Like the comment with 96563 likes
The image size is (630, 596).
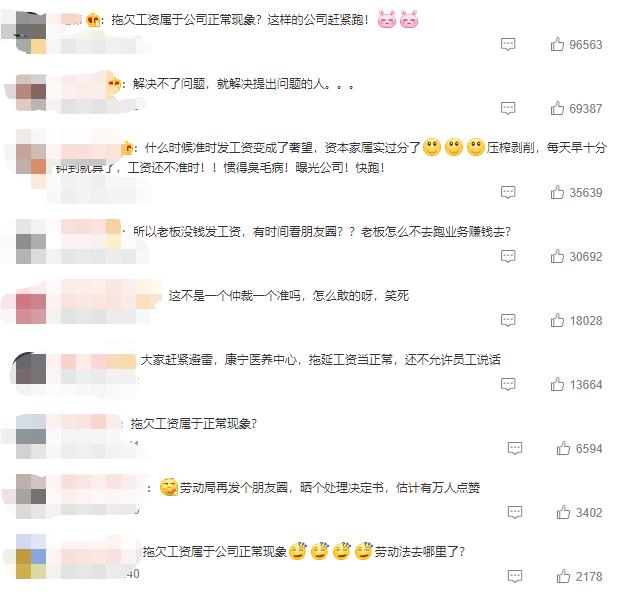[557, 44]
